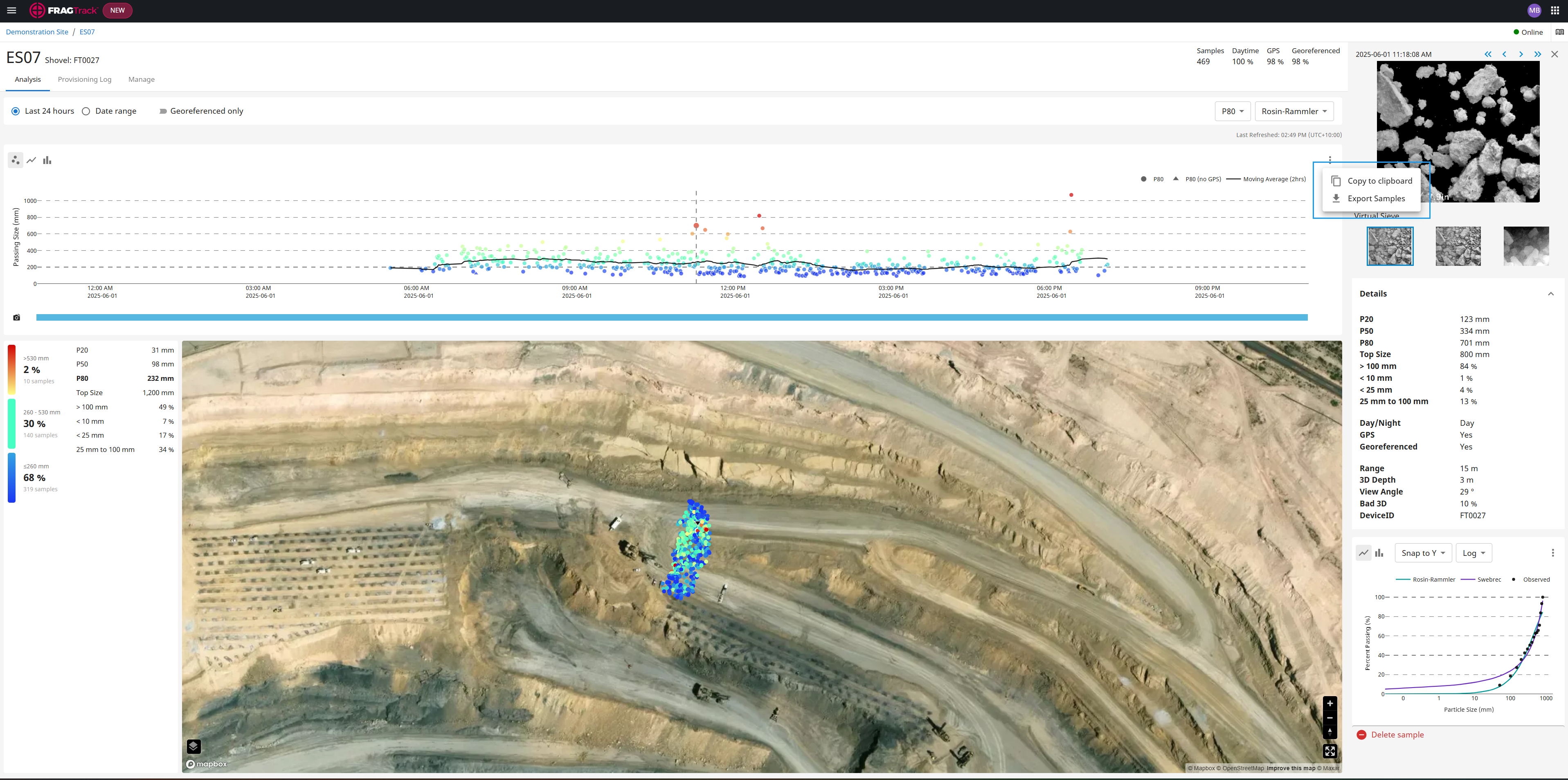
Task: Go to the previous sample
Action: 1504,54
